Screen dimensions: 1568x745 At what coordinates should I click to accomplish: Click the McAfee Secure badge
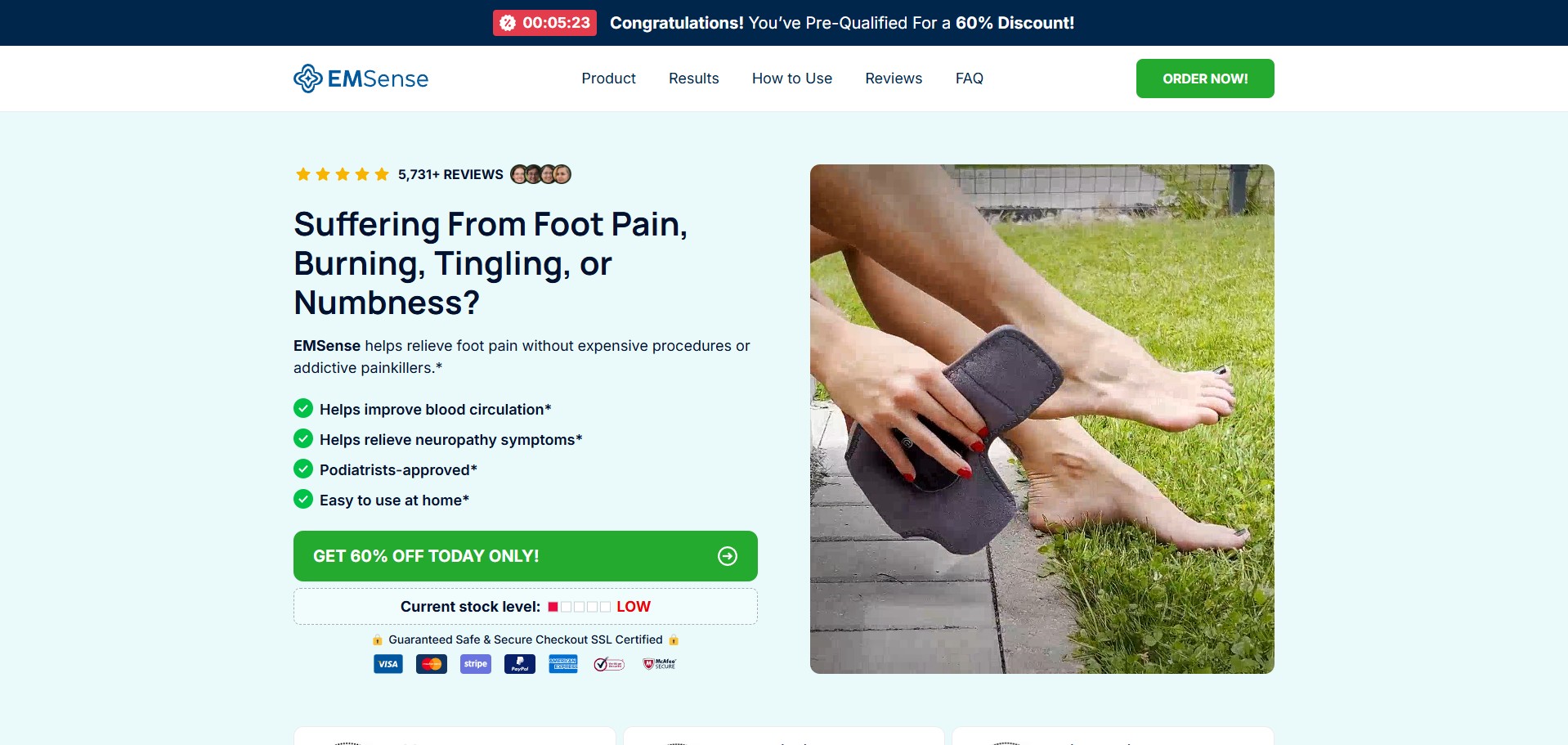click(x=660, y=664)
